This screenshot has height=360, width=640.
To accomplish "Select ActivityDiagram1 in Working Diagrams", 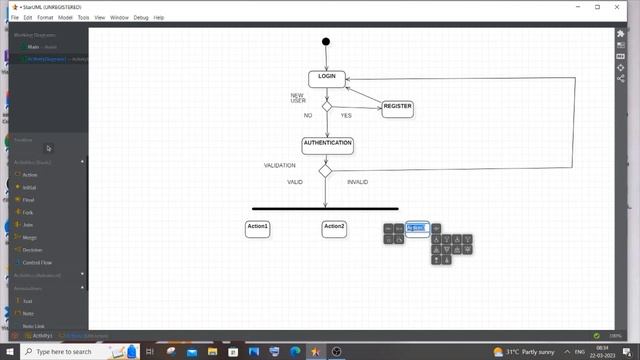I will coord(48,59).
